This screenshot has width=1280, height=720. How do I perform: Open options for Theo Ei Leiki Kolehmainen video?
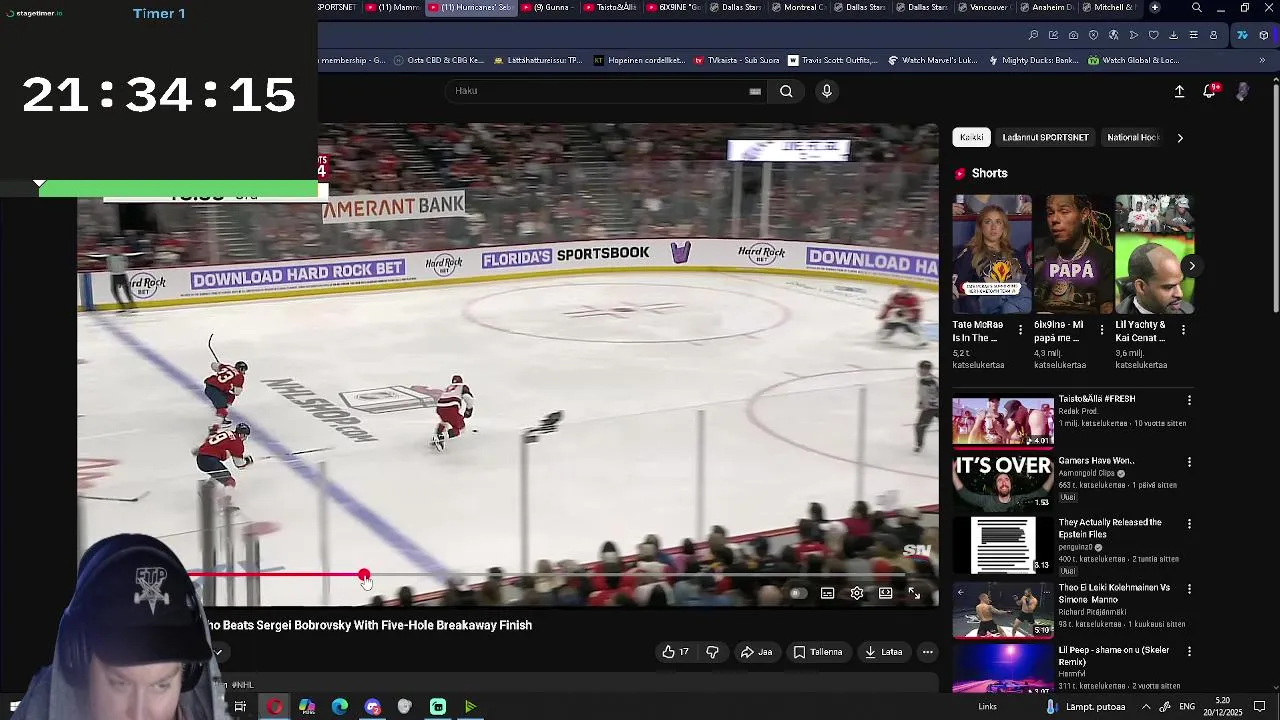[x=1189, y=589]
